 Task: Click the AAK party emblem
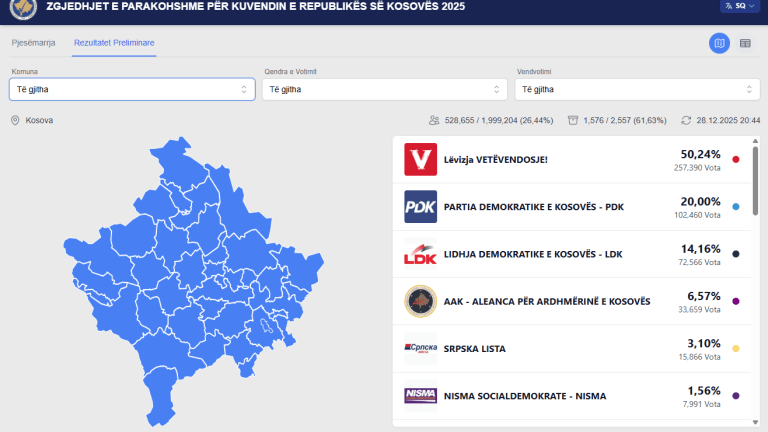(x=420, y=301)
